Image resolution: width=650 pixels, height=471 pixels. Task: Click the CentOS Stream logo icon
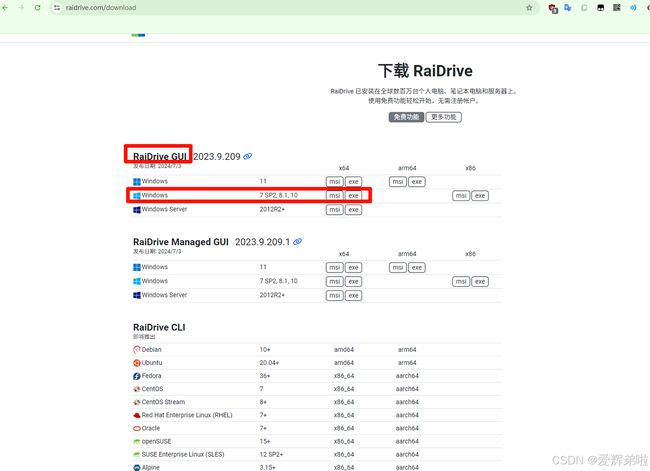coord(137,402)
